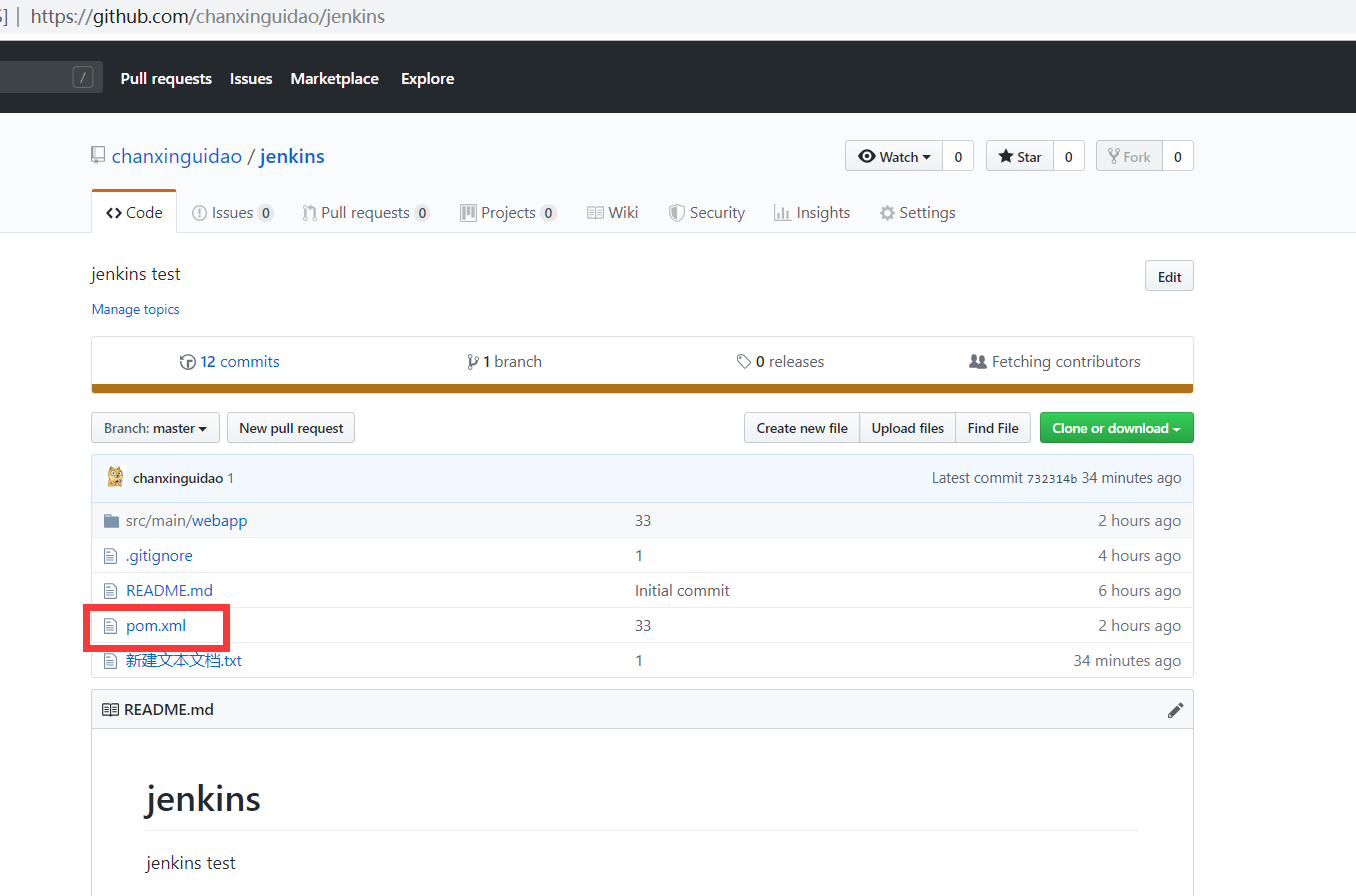The width and height of the screenshot is (1356, 896).
Task: Star the repository
Action: (x=1020, y=156)
